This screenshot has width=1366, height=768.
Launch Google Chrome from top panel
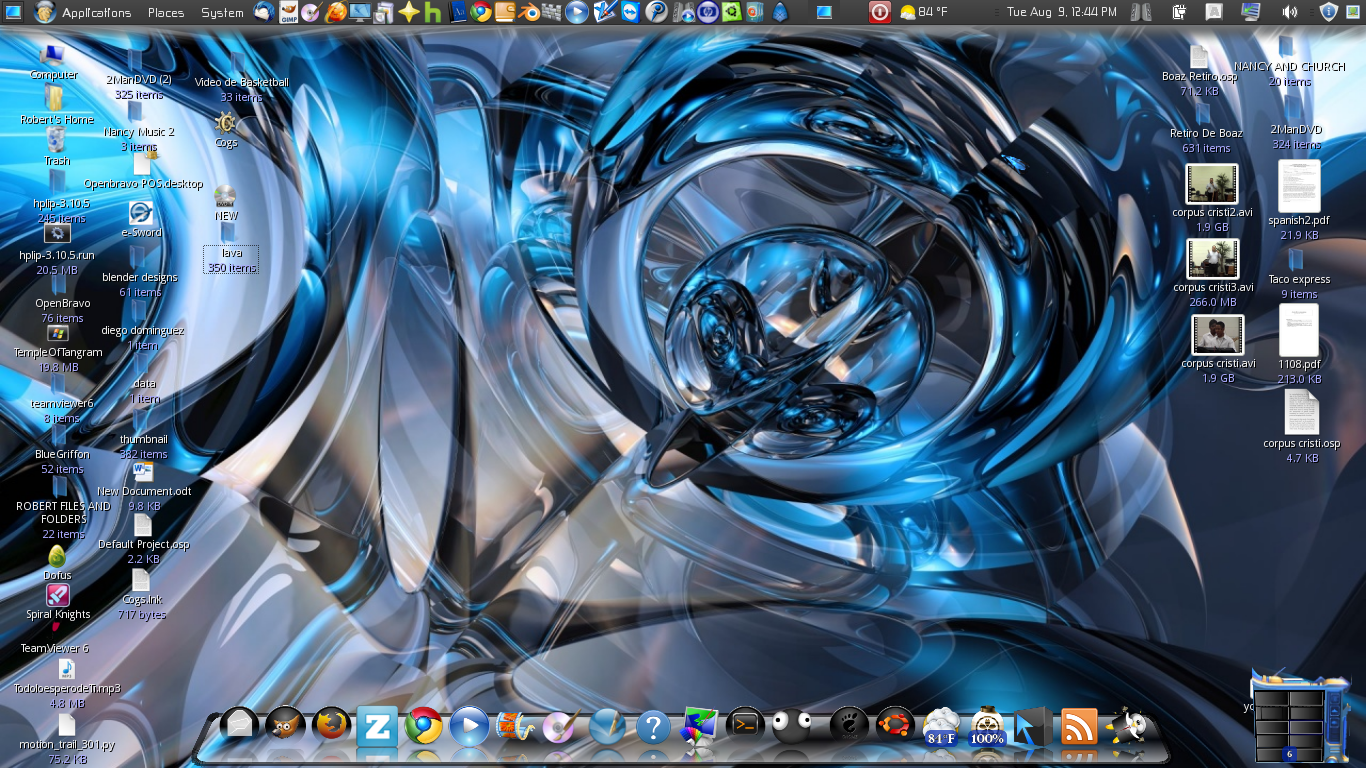coord(481,13)
